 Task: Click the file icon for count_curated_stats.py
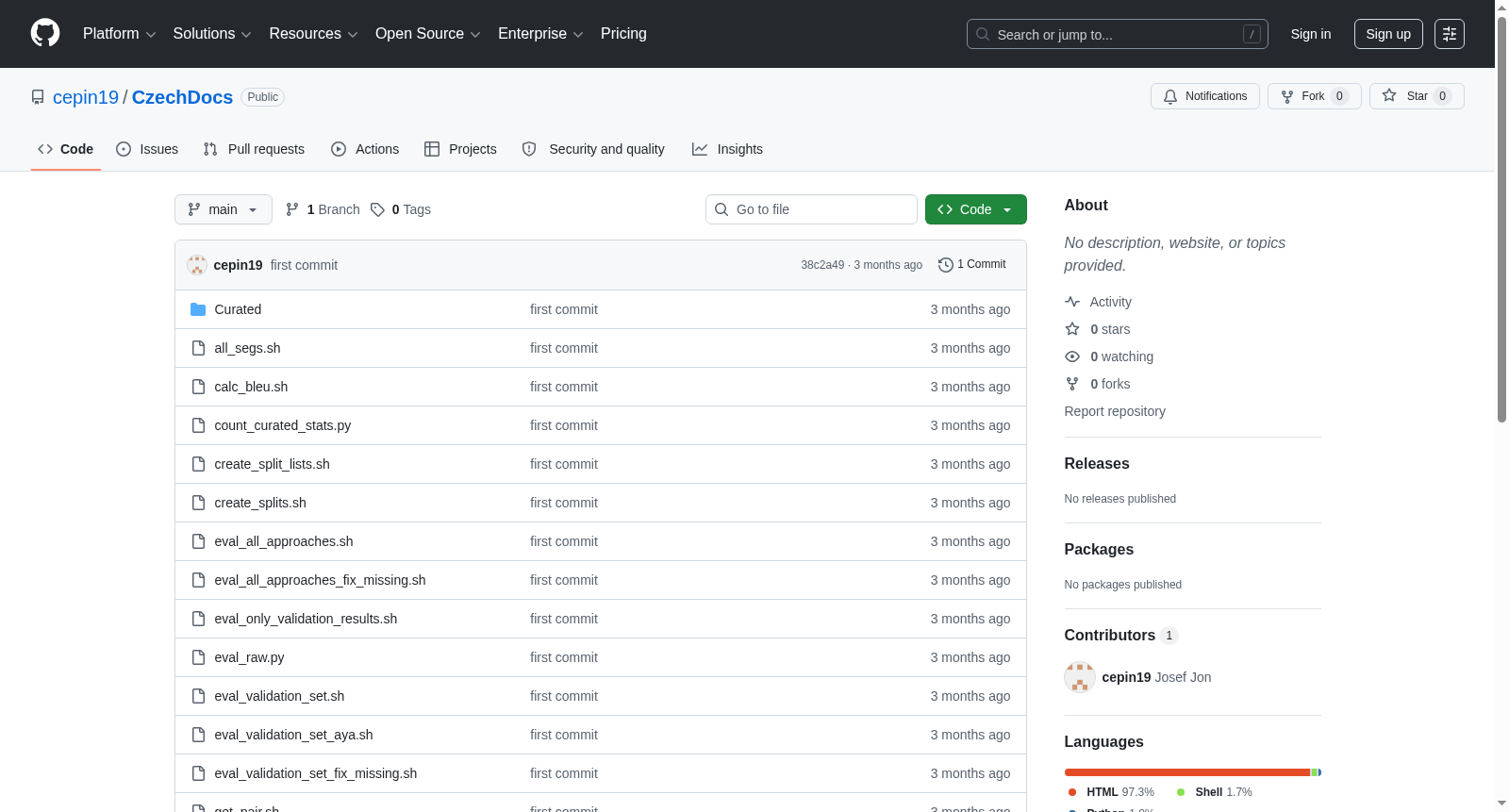[x=198, y=425]
